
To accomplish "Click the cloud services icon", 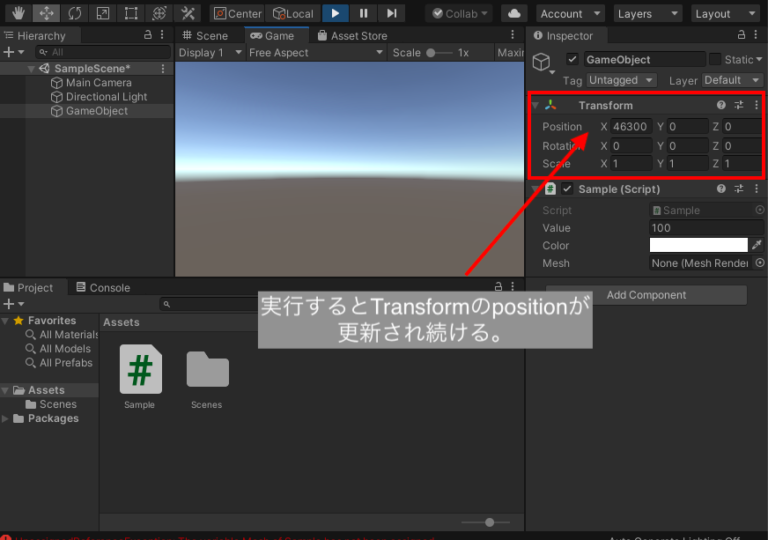I will click(514, 14).
